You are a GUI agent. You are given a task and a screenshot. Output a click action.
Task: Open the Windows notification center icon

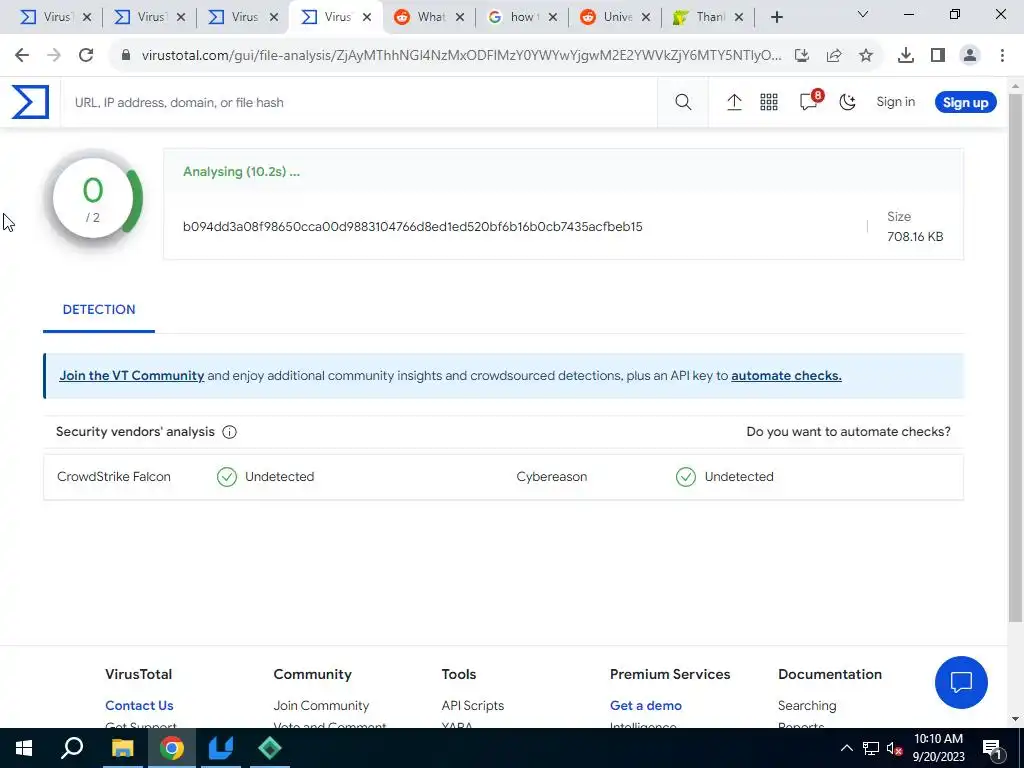[x=993, y=748]
